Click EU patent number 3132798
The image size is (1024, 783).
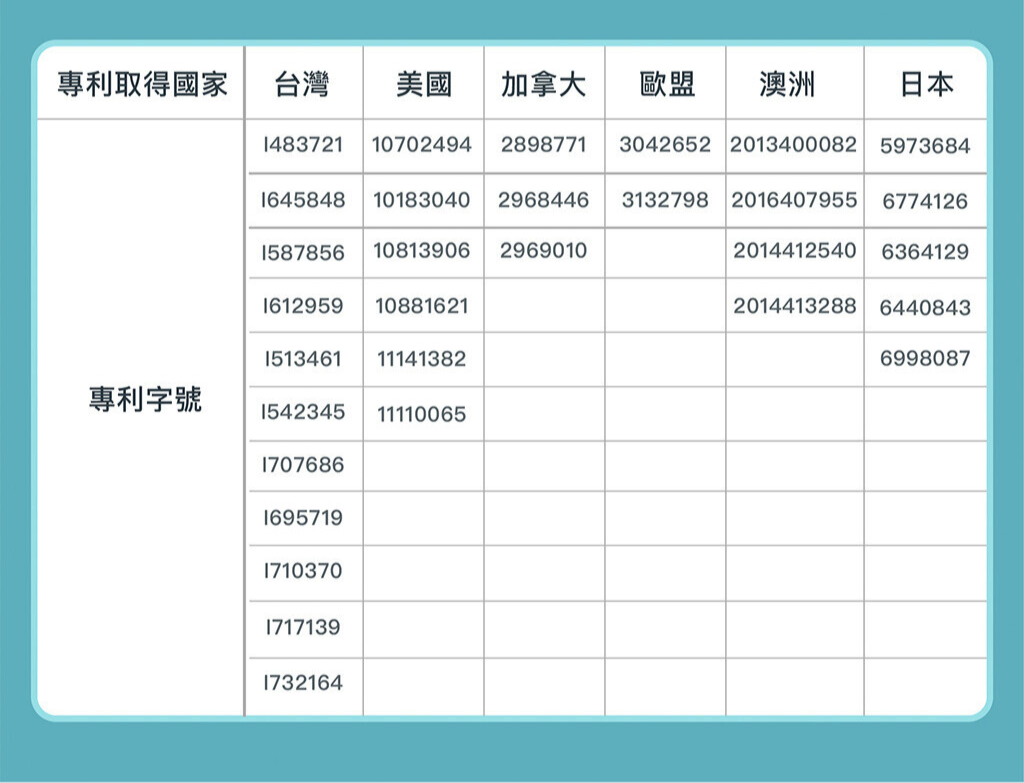click(x=664, y=200)
